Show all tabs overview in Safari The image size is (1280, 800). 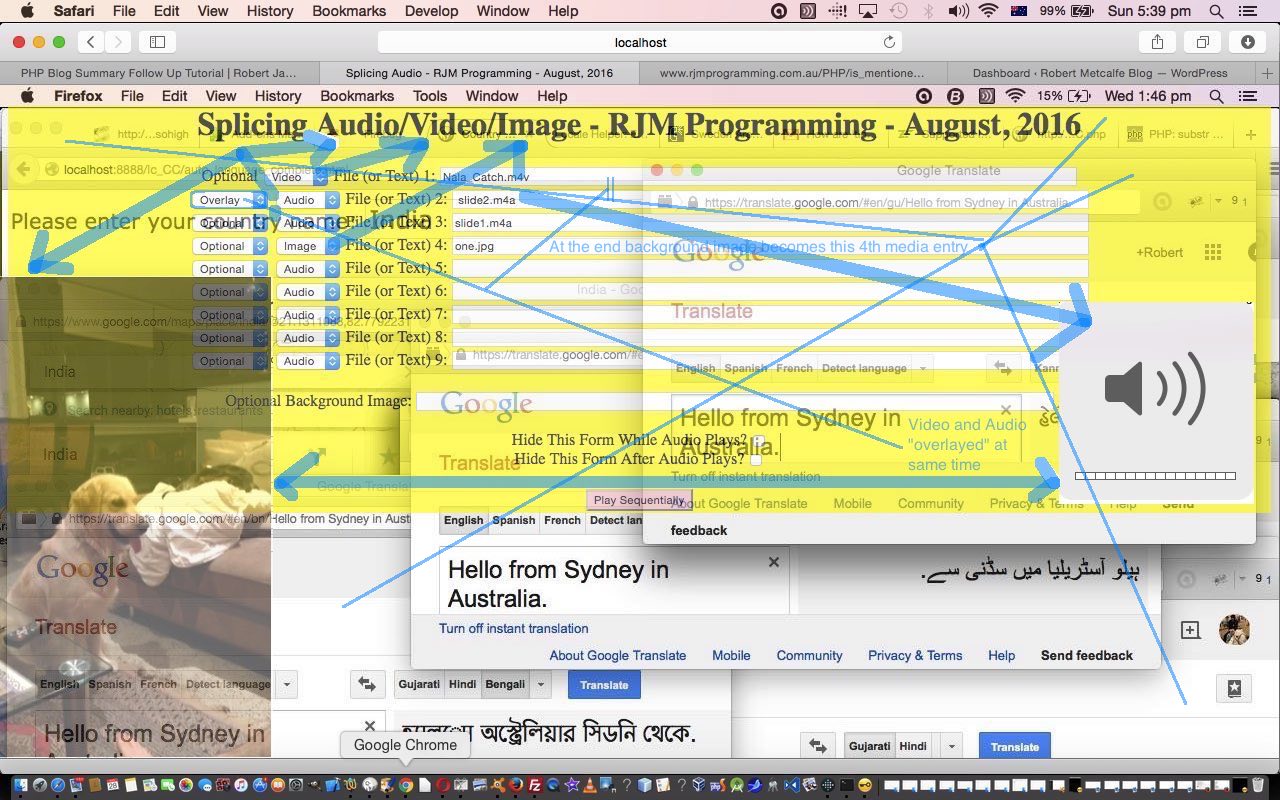pyautogui.click(x=1202, y=42)
